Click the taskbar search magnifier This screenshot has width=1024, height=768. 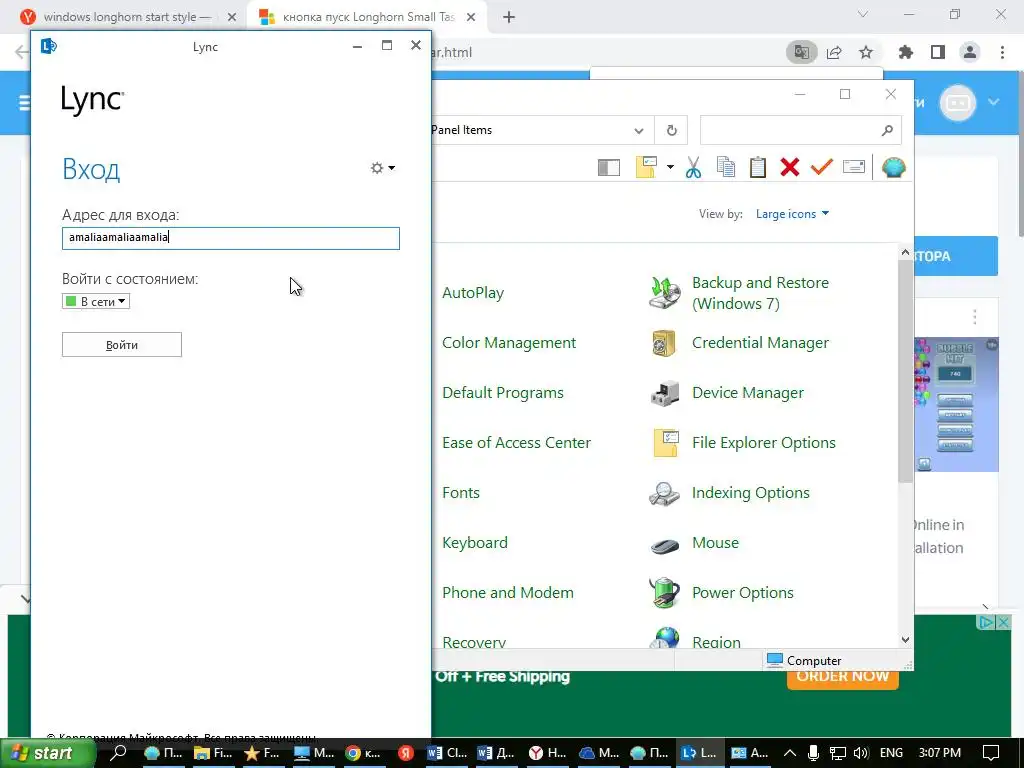[x=118, y=753]
